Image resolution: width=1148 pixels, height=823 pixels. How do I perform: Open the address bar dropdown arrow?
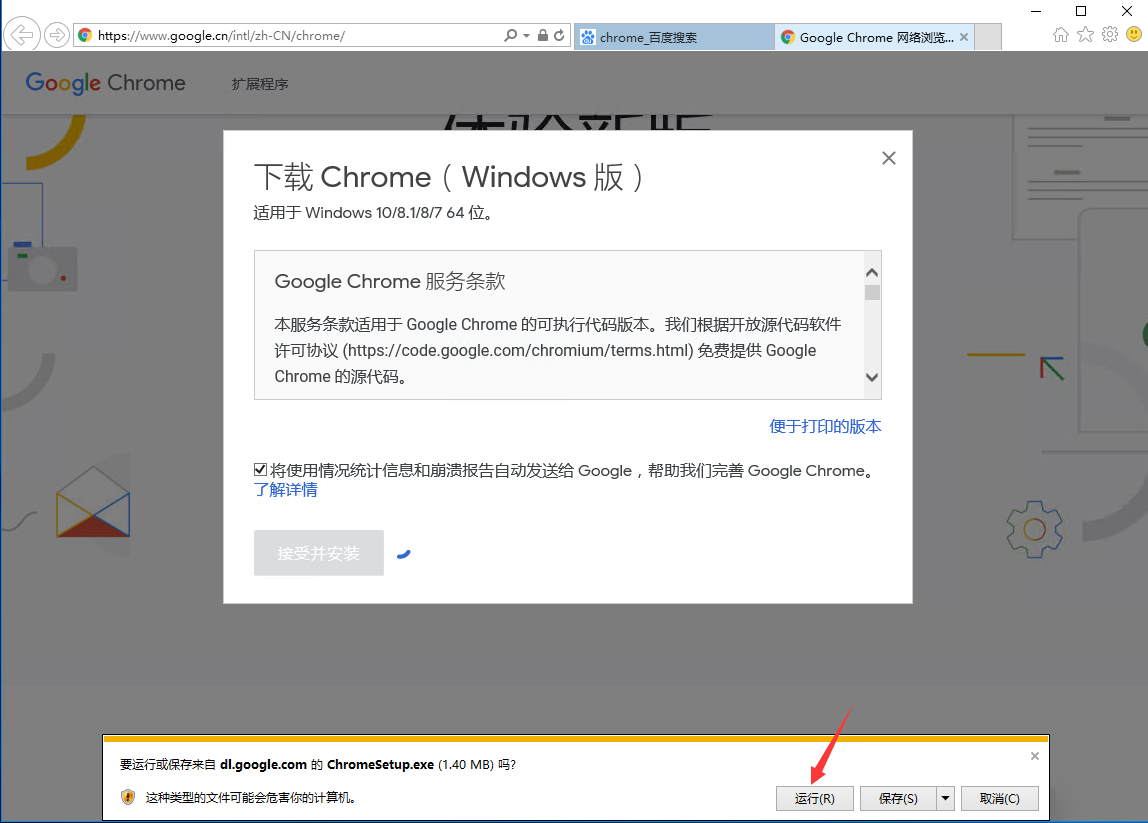tap(526, 35)
